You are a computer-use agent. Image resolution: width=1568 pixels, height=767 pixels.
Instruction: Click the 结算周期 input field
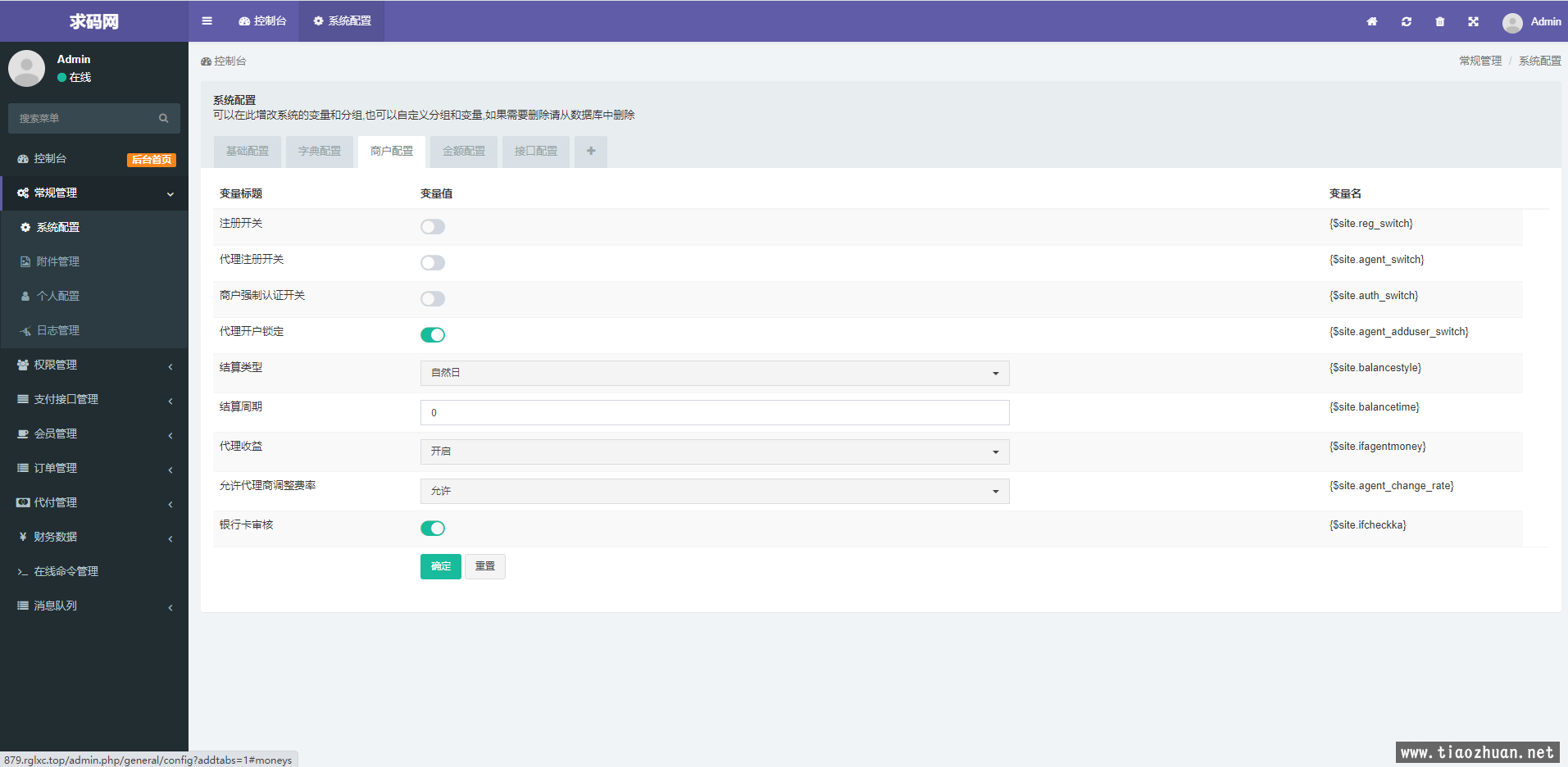(x=715, y=412)
